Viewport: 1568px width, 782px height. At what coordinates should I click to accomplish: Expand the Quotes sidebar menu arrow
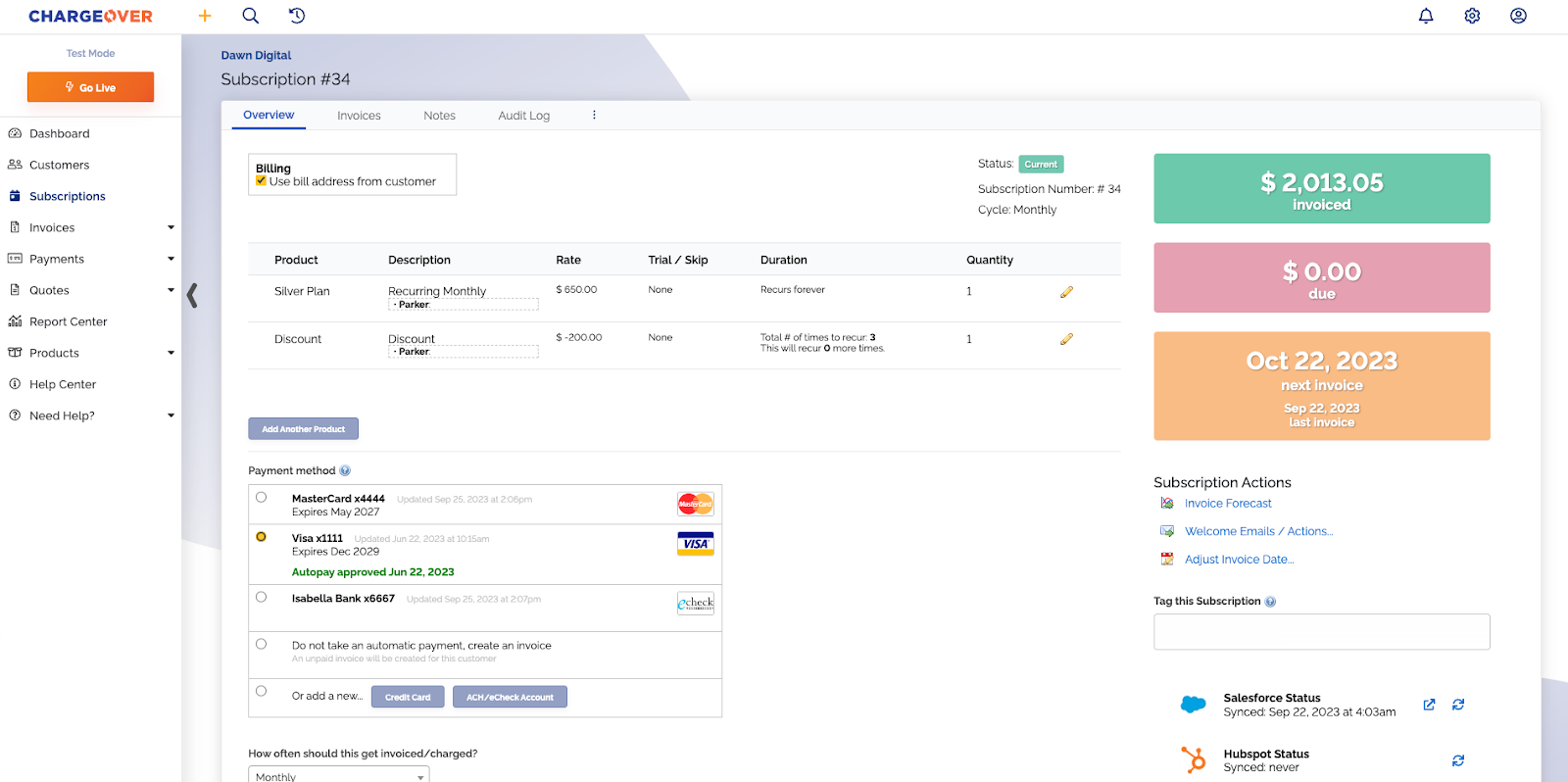[x=171, y=290]
